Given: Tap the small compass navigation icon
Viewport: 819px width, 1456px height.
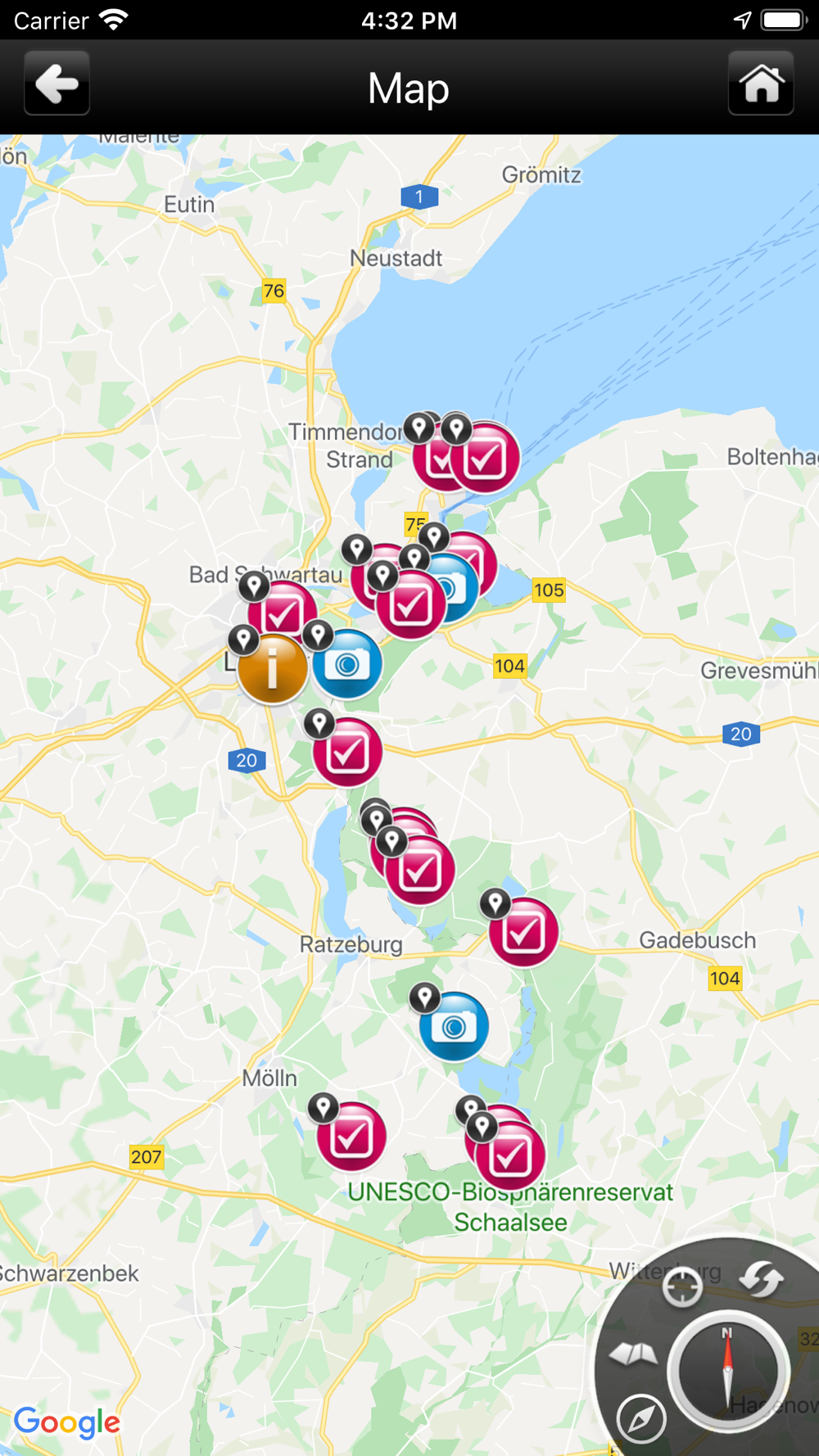Looking at the screenshot, I should click(x=641, y=1418).
